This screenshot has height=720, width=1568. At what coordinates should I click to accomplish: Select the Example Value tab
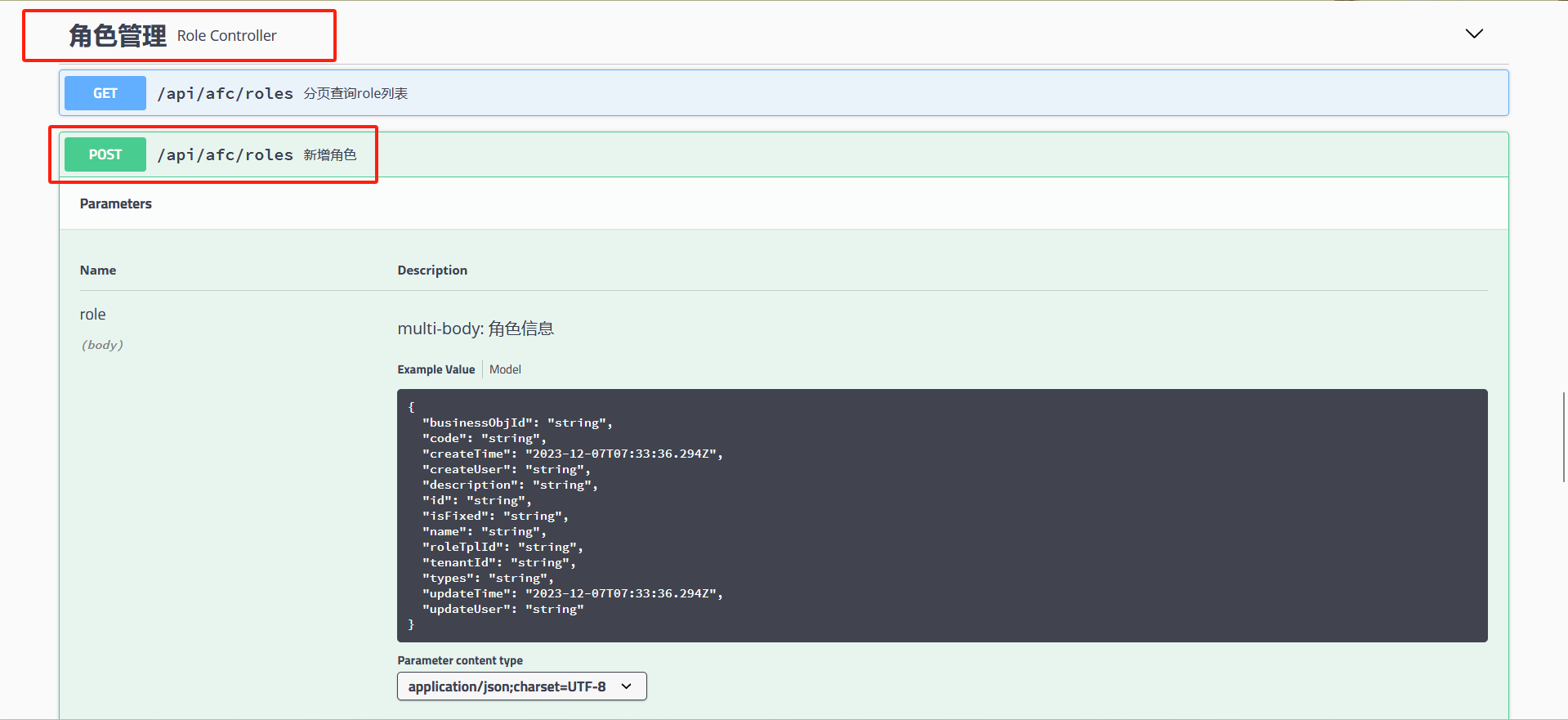[x=436, y=369]
